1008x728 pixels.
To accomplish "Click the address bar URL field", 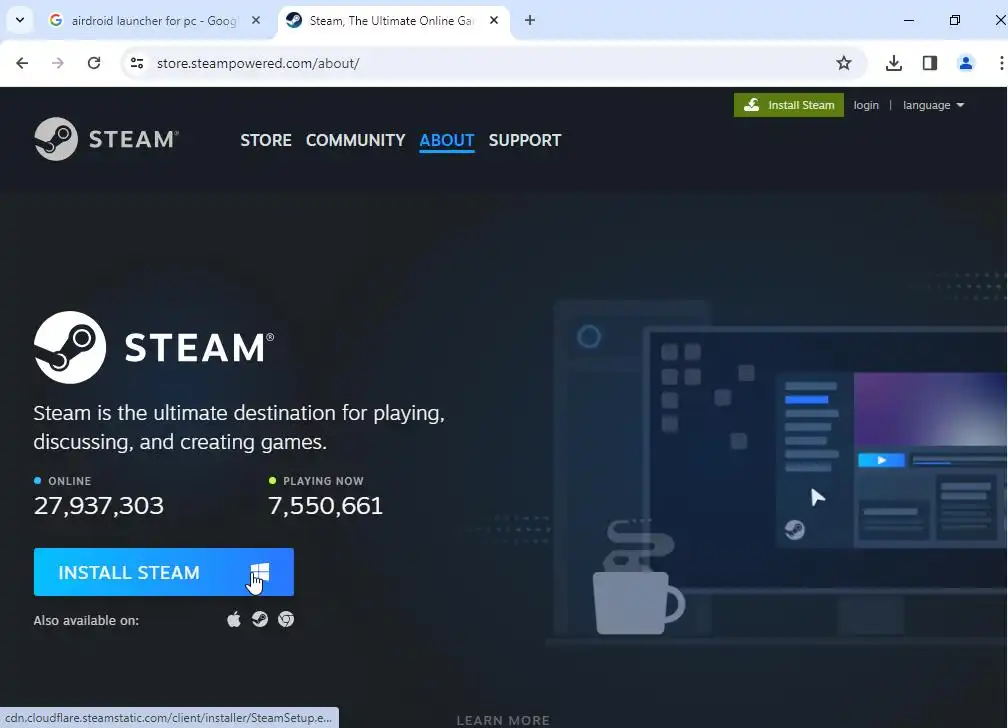I will click(492, 63).
